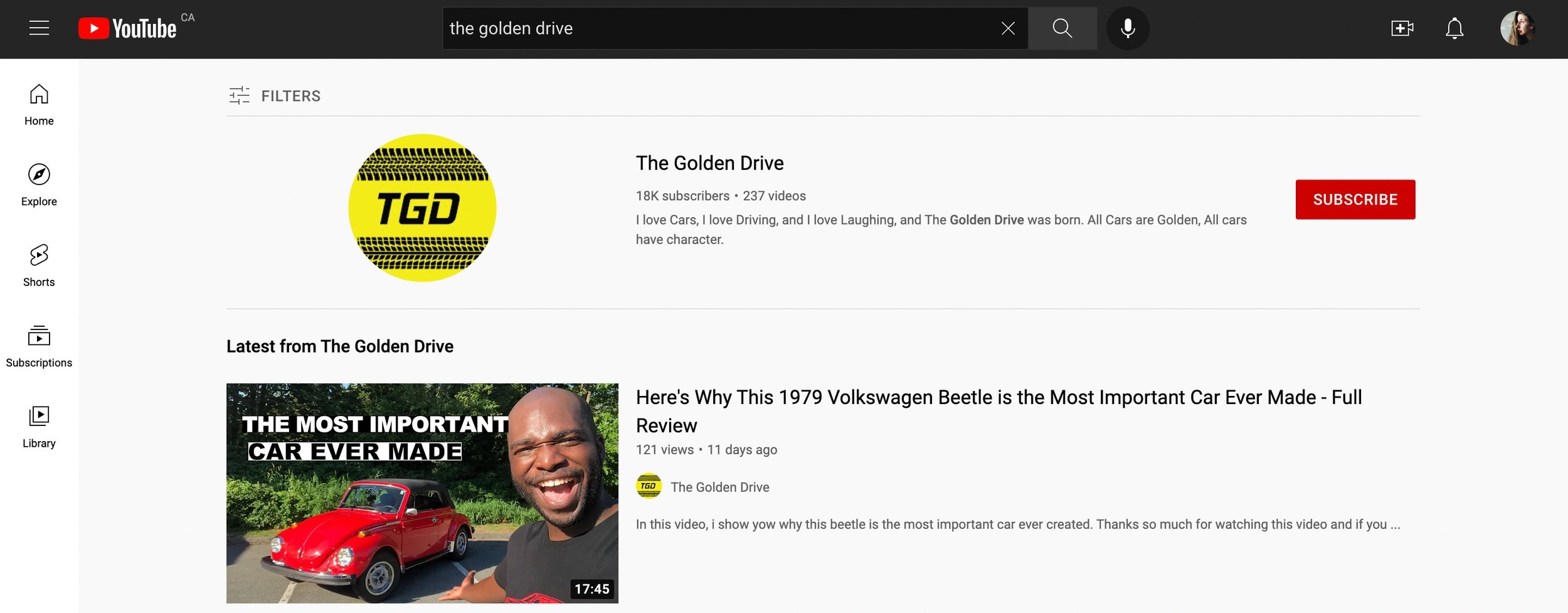Open Shorts in sidebar
Image resolution: width=1568 pixels, height=613 pixels.
pyautogui.click(x=39, y=265)
